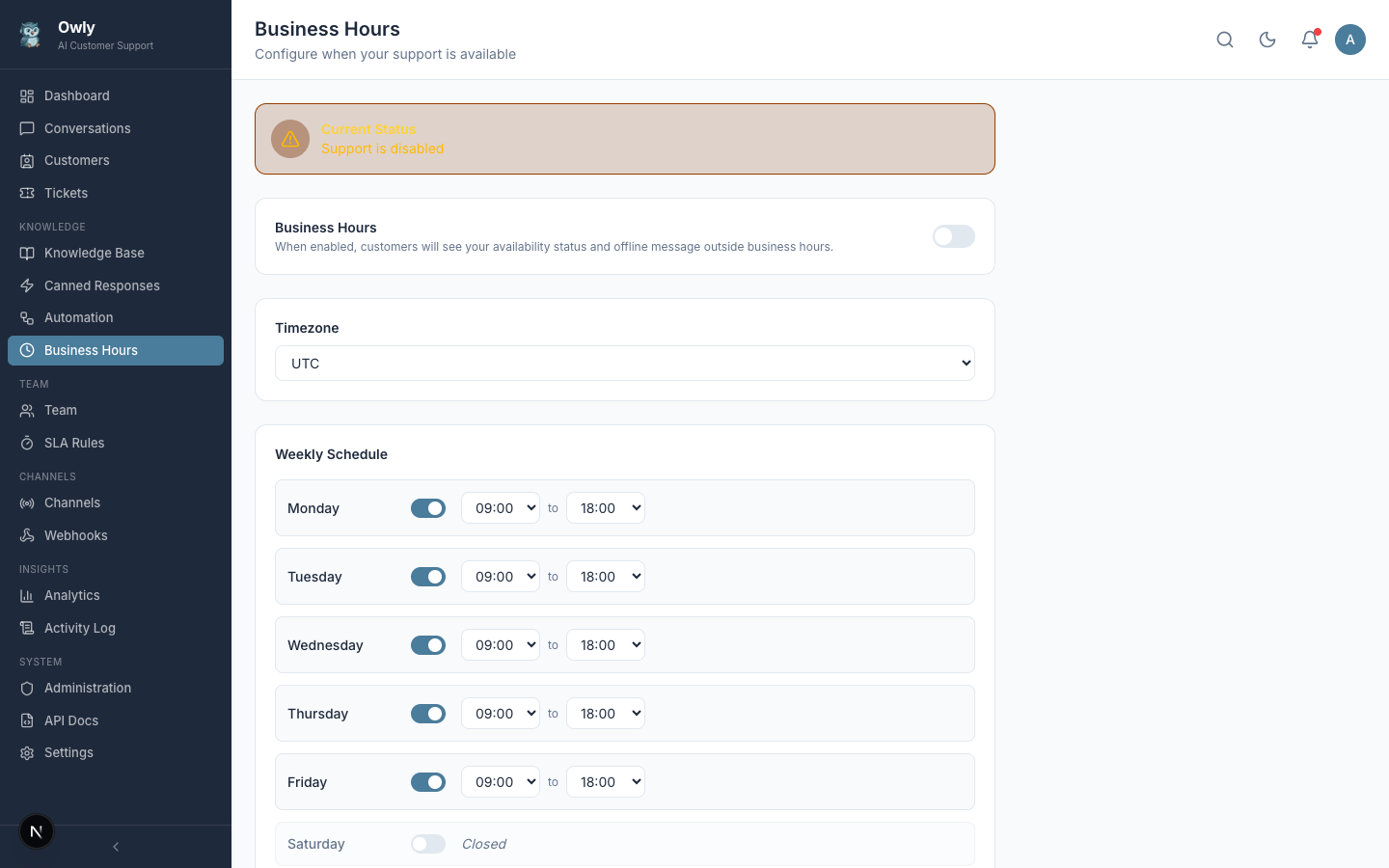Click the API Docs file icon

click(27, 720)
